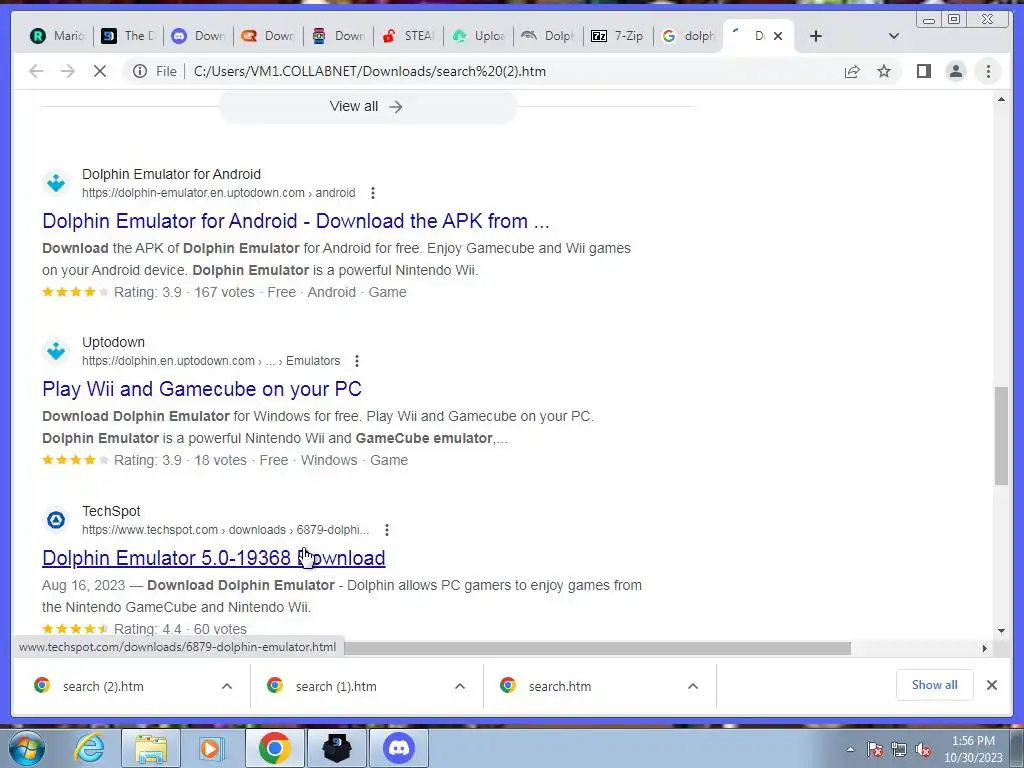1024x768 pixels.
Task: Expand search.htm download options
Action: pos(693,686)
